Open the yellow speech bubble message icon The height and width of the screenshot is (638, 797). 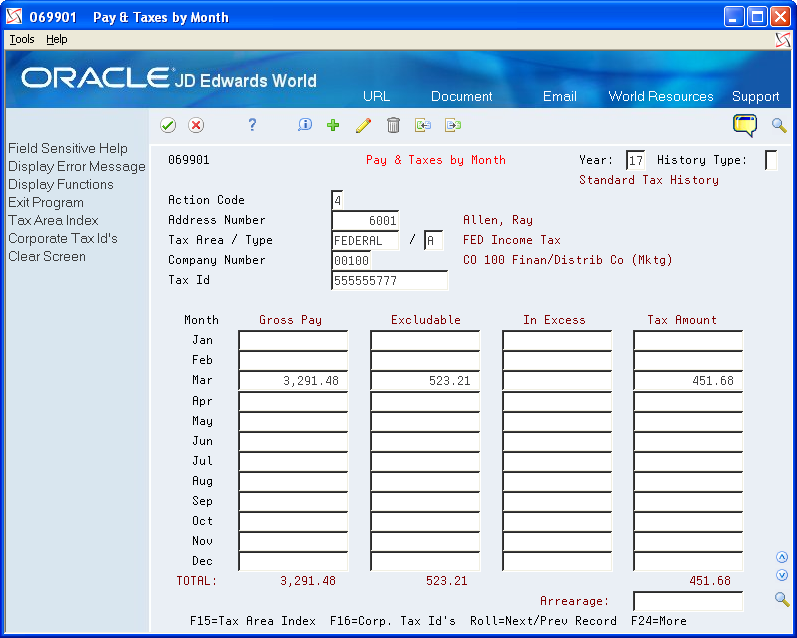(745, 125)
